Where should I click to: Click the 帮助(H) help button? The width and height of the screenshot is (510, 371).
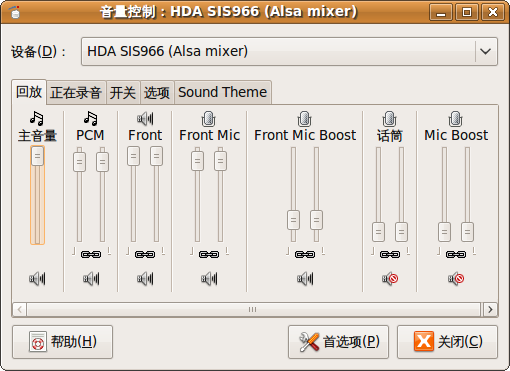click(62, 342)
